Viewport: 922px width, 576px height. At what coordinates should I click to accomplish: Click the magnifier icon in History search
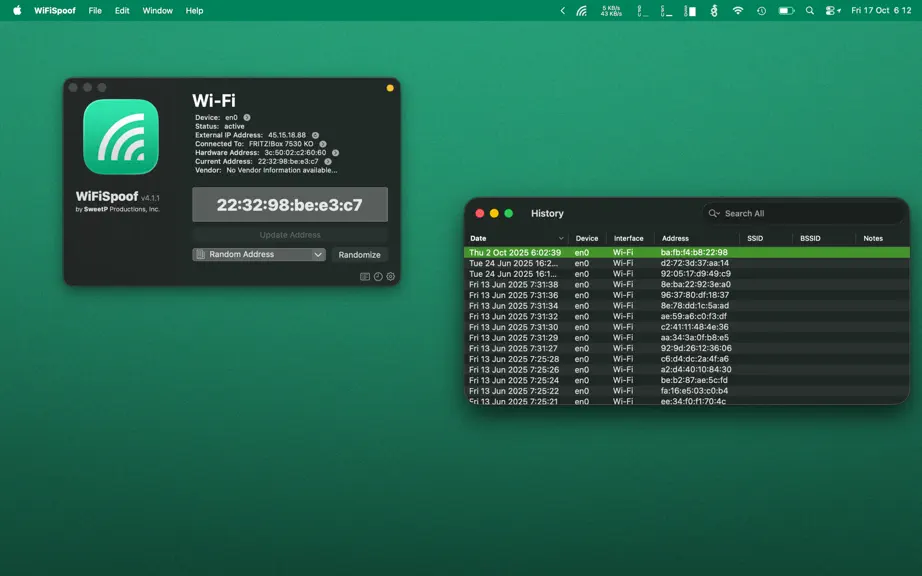714,213
